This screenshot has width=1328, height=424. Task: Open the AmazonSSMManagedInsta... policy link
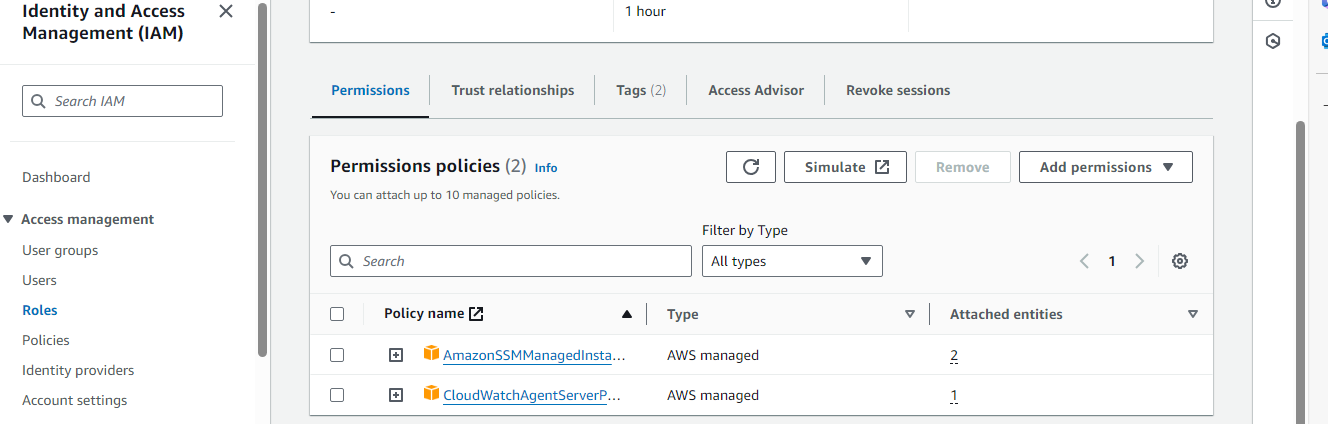(535, 355)
